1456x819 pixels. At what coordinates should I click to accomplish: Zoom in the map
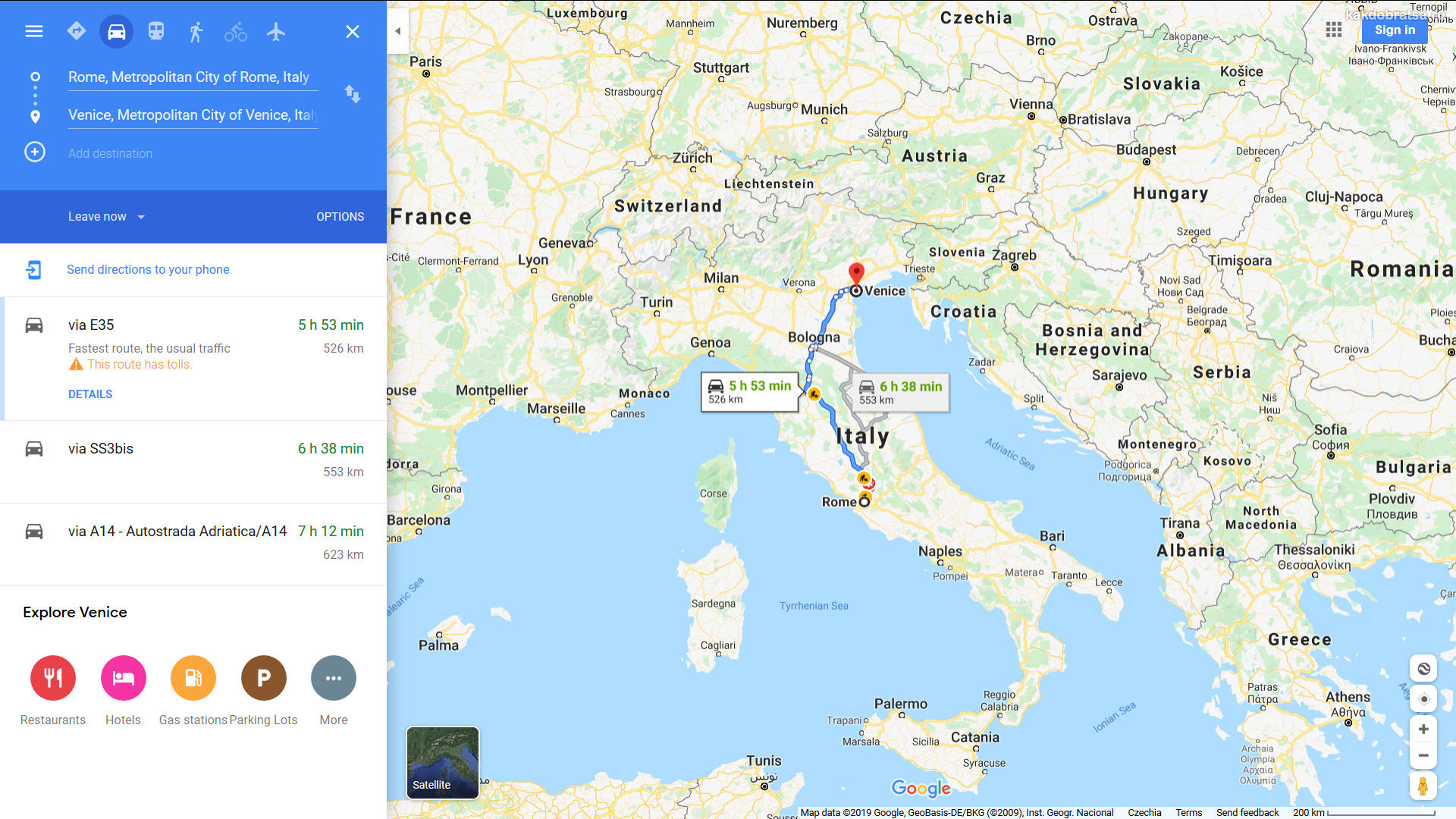1423,730
